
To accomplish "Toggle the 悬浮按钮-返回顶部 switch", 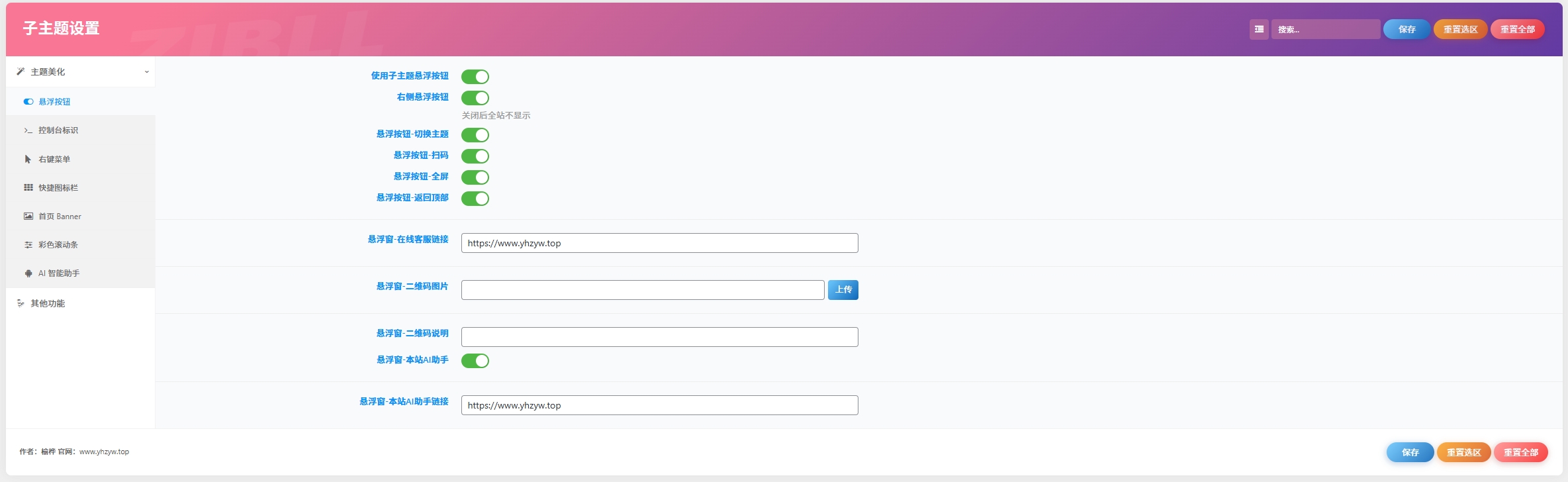I will [x=475, y=199].
